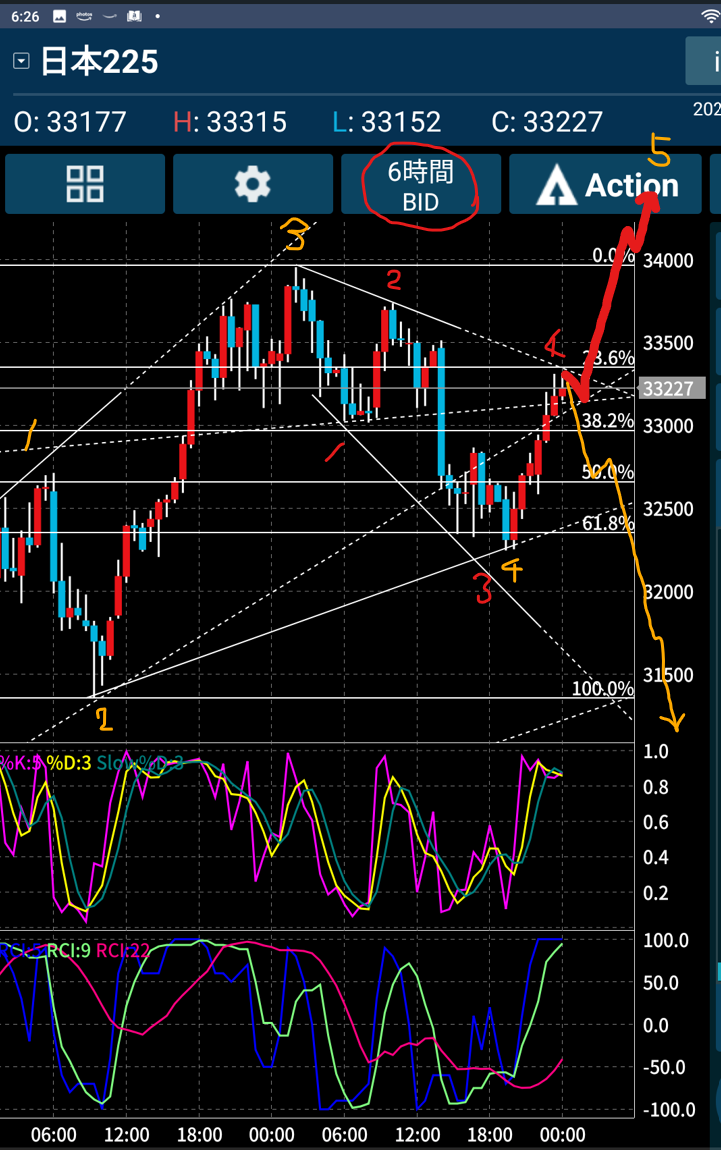The image size is (721, 1150).
Task: Tap the book notification icon in status bar
Action: click(134, 17)
